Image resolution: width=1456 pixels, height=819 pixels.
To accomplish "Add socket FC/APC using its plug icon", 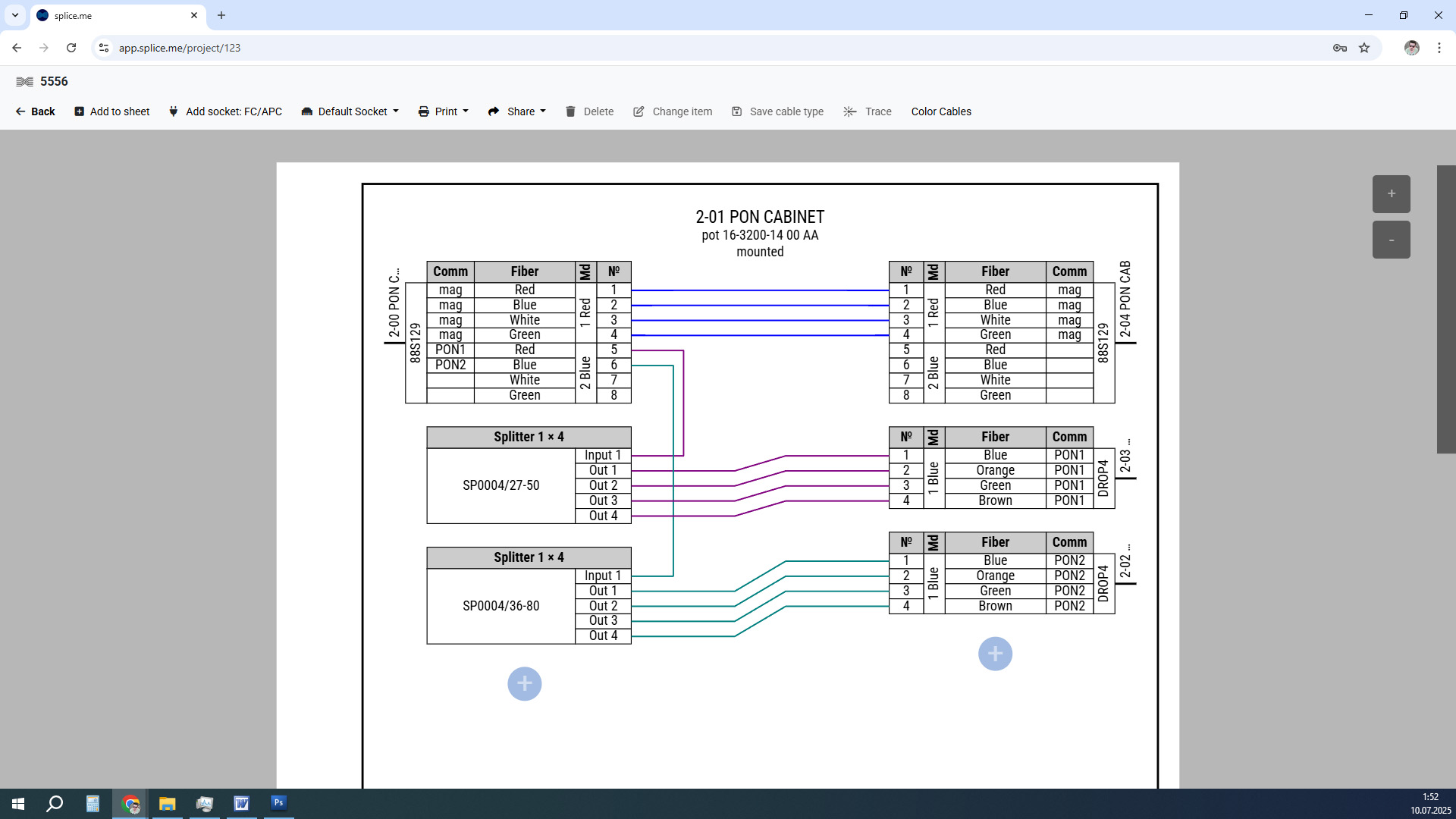I will 173,111.
